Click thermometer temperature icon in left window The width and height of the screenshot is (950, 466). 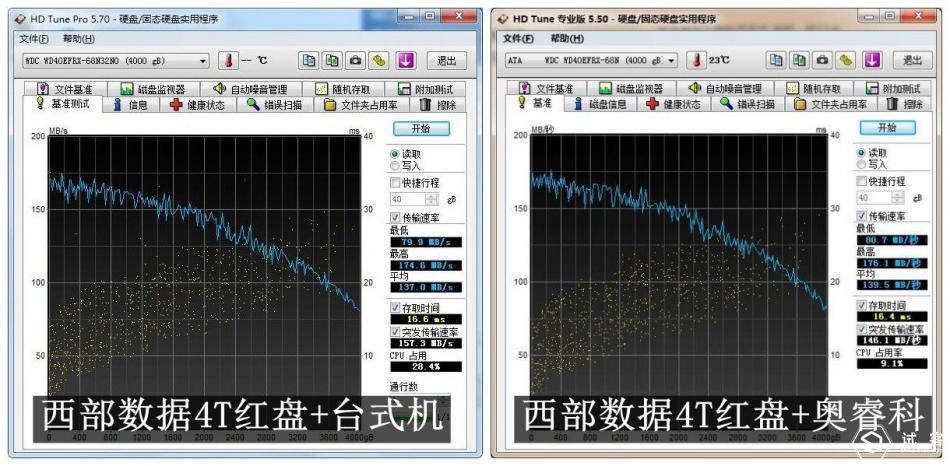tap(228, 61)
